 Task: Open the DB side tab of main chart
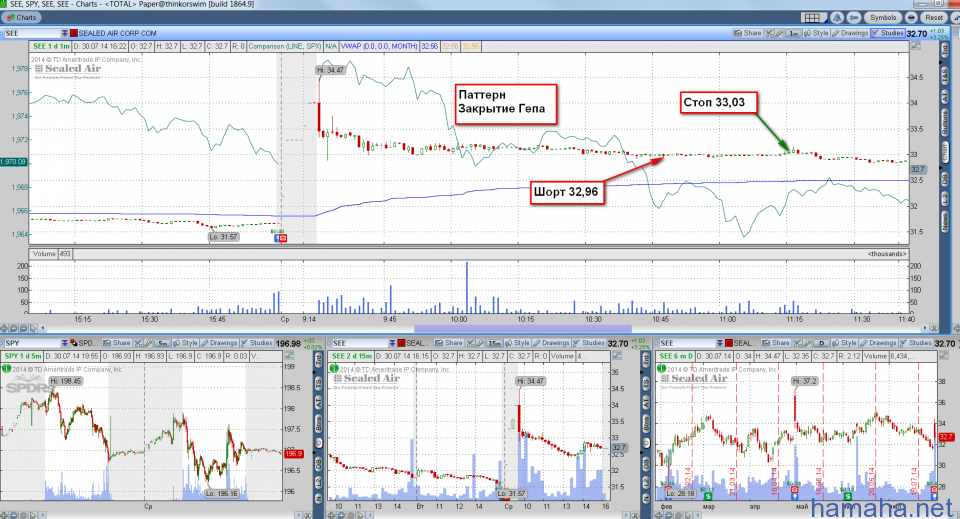click(x=945, y=179)
